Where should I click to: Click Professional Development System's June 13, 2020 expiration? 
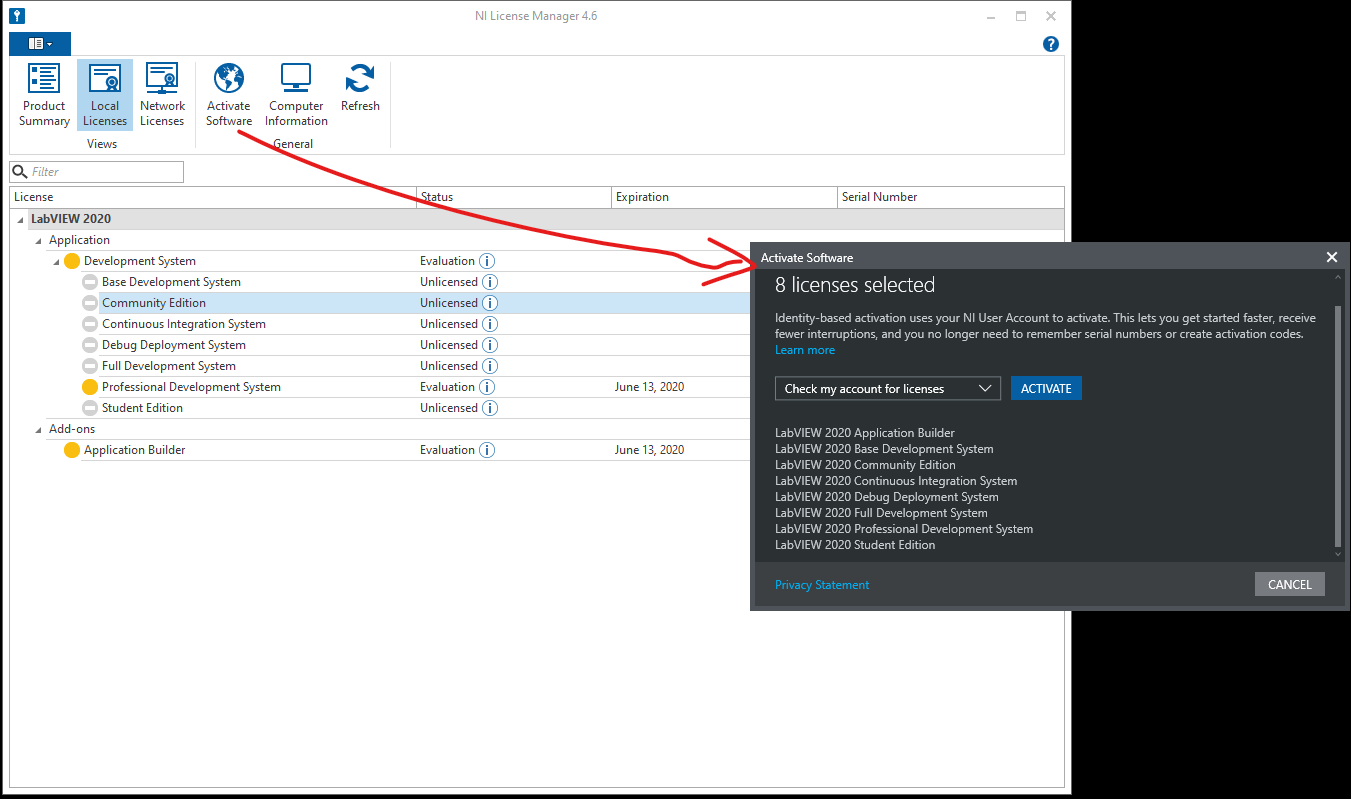tap(649, 387)
